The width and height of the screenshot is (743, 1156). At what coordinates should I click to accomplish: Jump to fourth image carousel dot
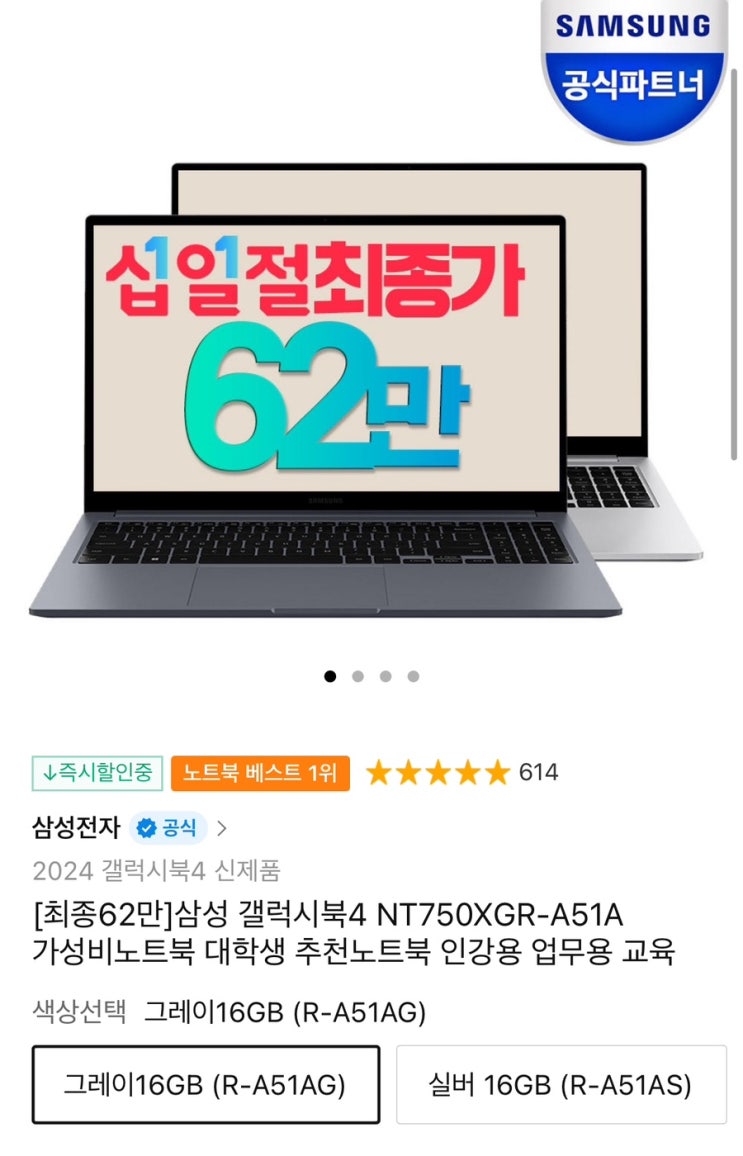click(414, 676)
